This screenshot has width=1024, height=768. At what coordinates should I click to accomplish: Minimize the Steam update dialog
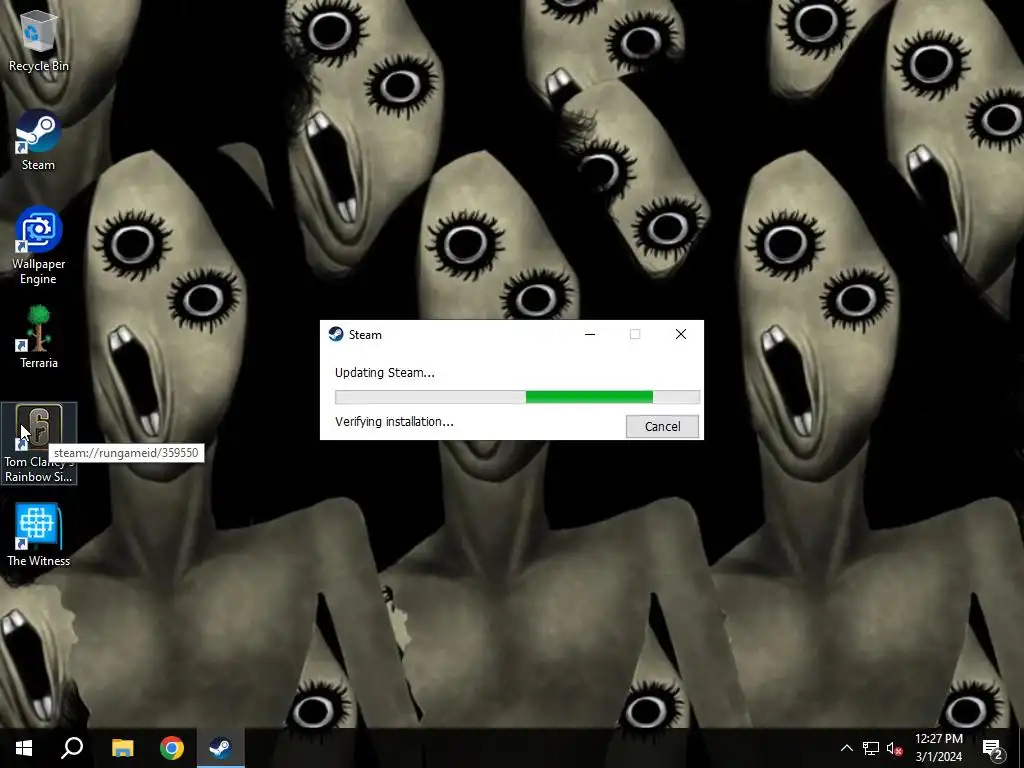coord(590,334)
